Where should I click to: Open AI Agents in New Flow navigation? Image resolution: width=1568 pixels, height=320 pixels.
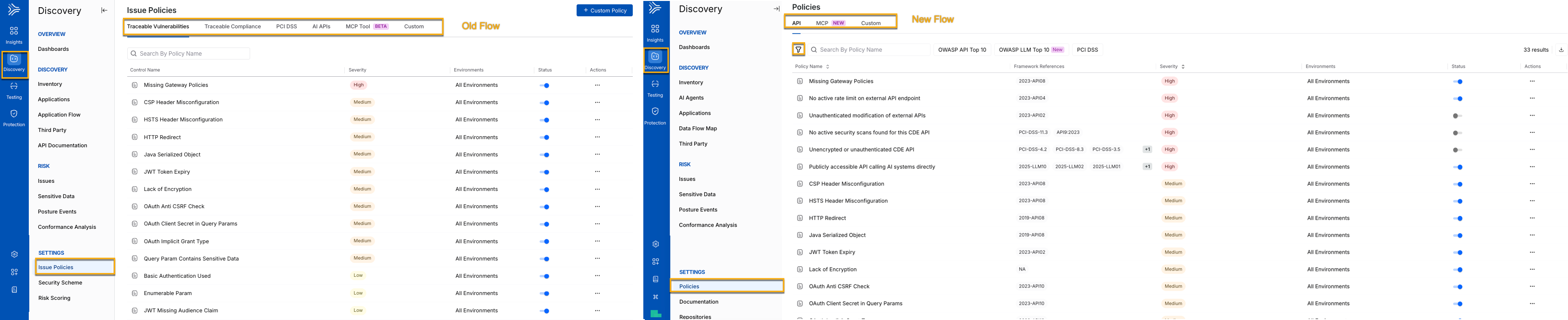click(691, 97)
